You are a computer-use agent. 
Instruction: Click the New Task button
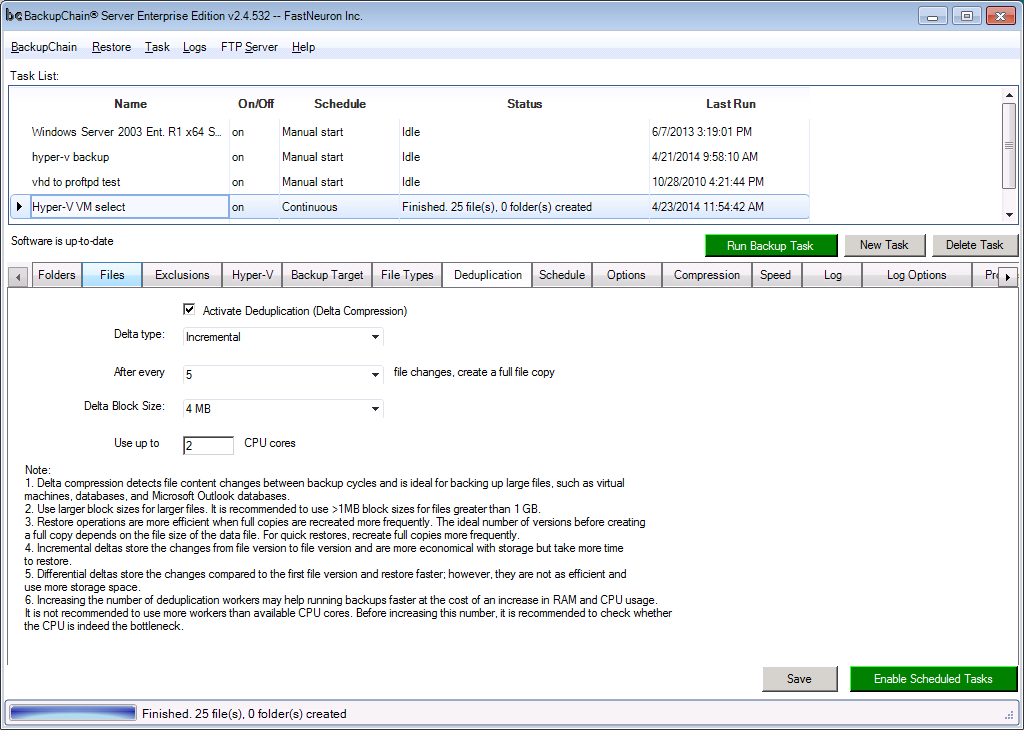tap(884, 245)
